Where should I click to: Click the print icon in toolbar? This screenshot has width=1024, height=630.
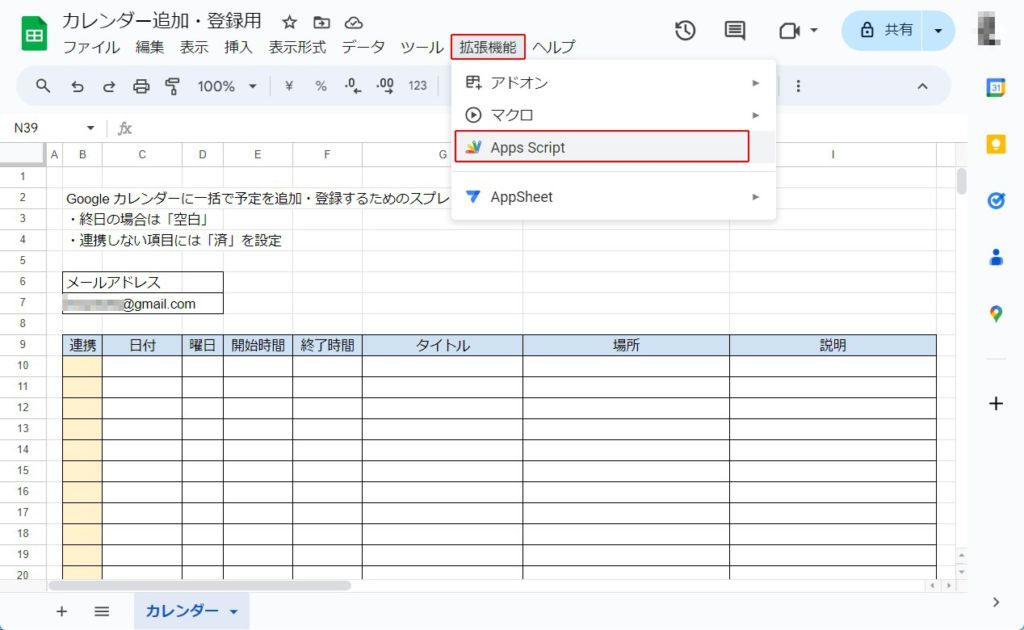[141, 86]
